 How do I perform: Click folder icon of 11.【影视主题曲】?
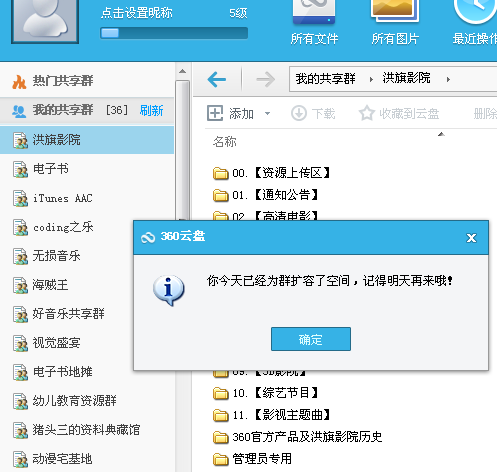[x=220, y=415]
